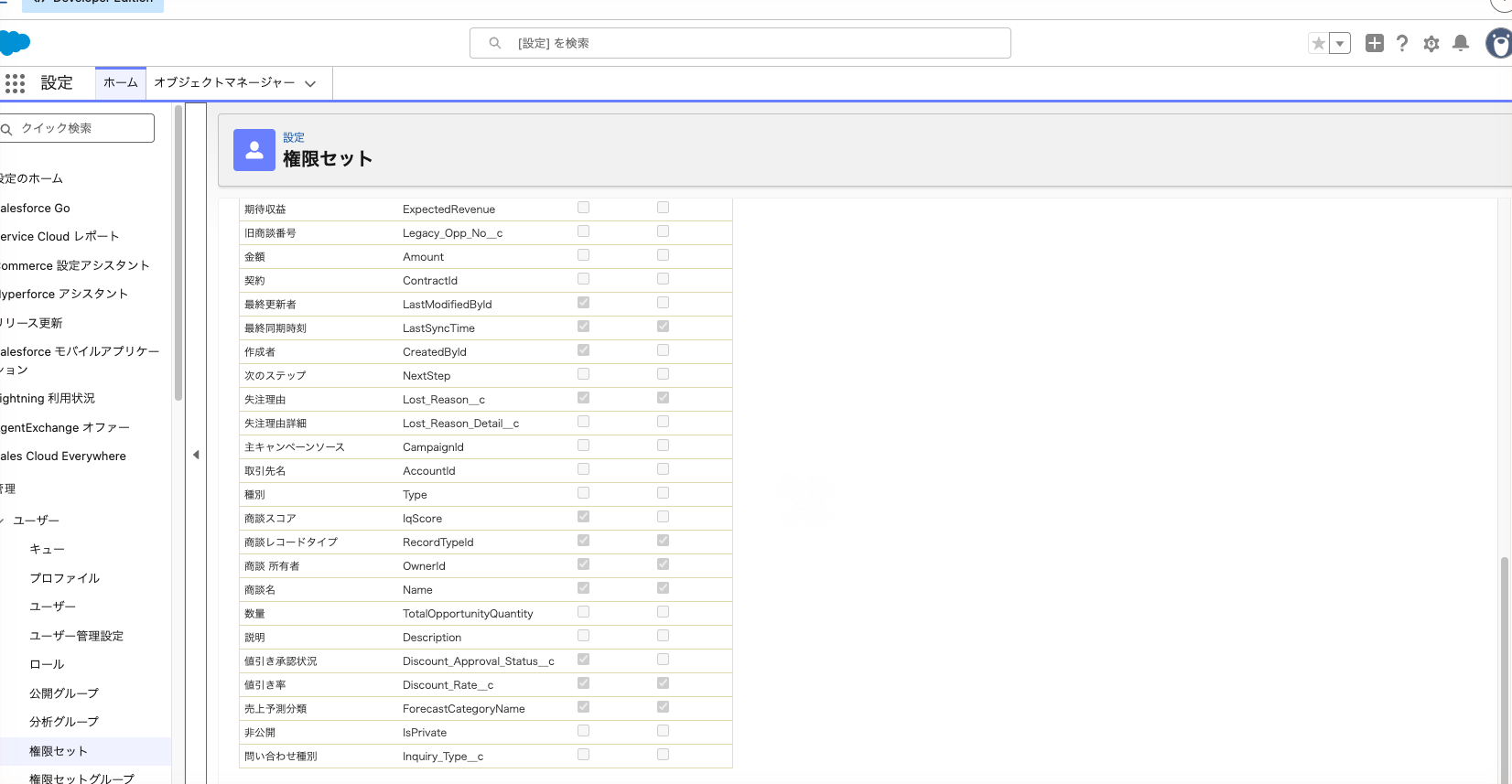Open the ロール sidebar item
The height and width of the screenshot is (784, 1512).
[47, 664]
